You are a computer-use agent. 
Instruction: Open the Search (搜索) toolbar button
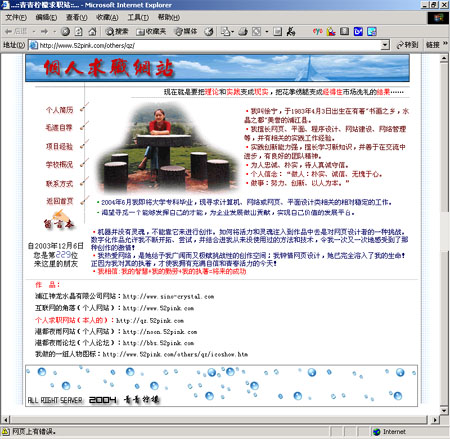(117, 32)
